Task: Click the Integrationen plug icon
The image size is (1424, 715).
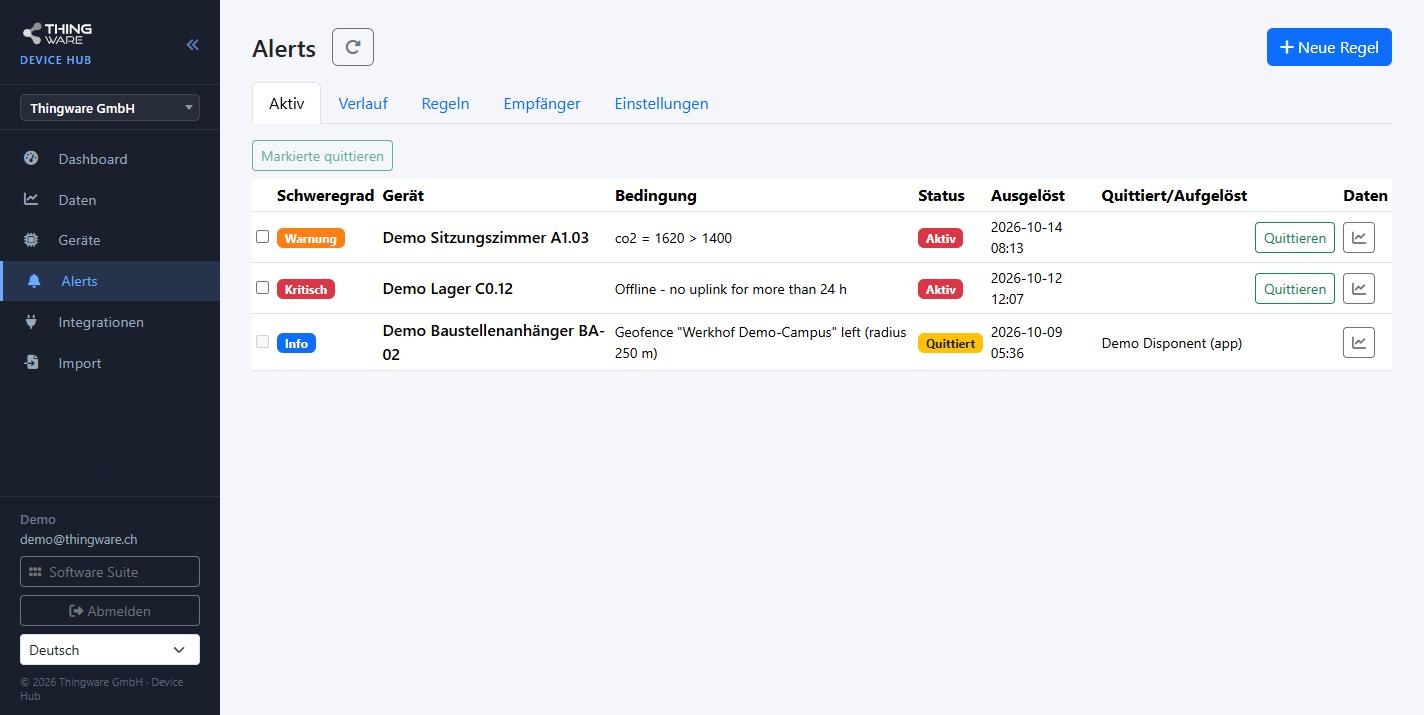Action: [31, 322]
